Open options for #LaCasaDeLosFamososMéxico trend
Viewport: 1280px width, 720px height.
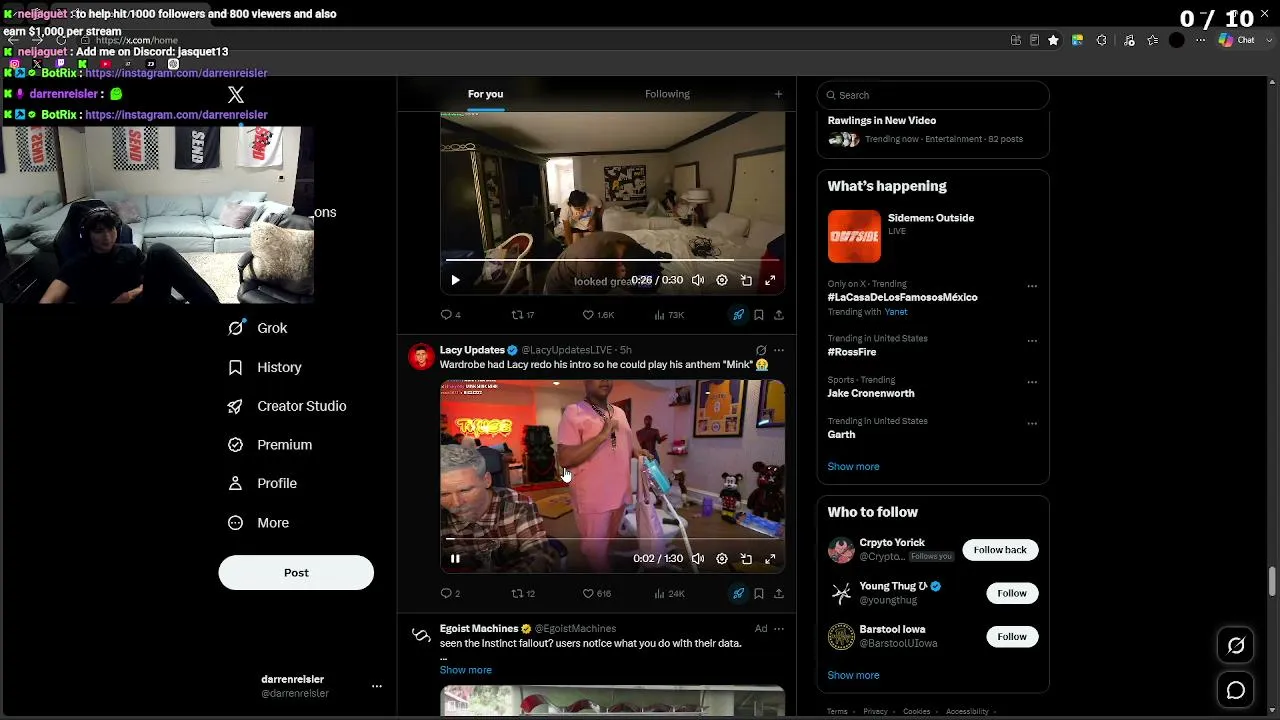point(1032,286)
